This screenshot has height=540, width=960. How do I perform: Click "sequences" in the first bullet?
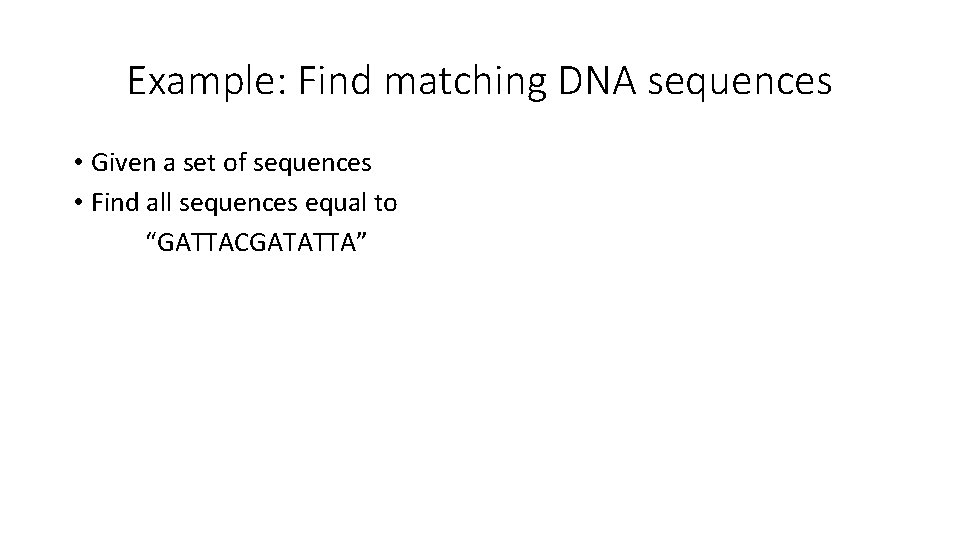(x=315, y=163)
